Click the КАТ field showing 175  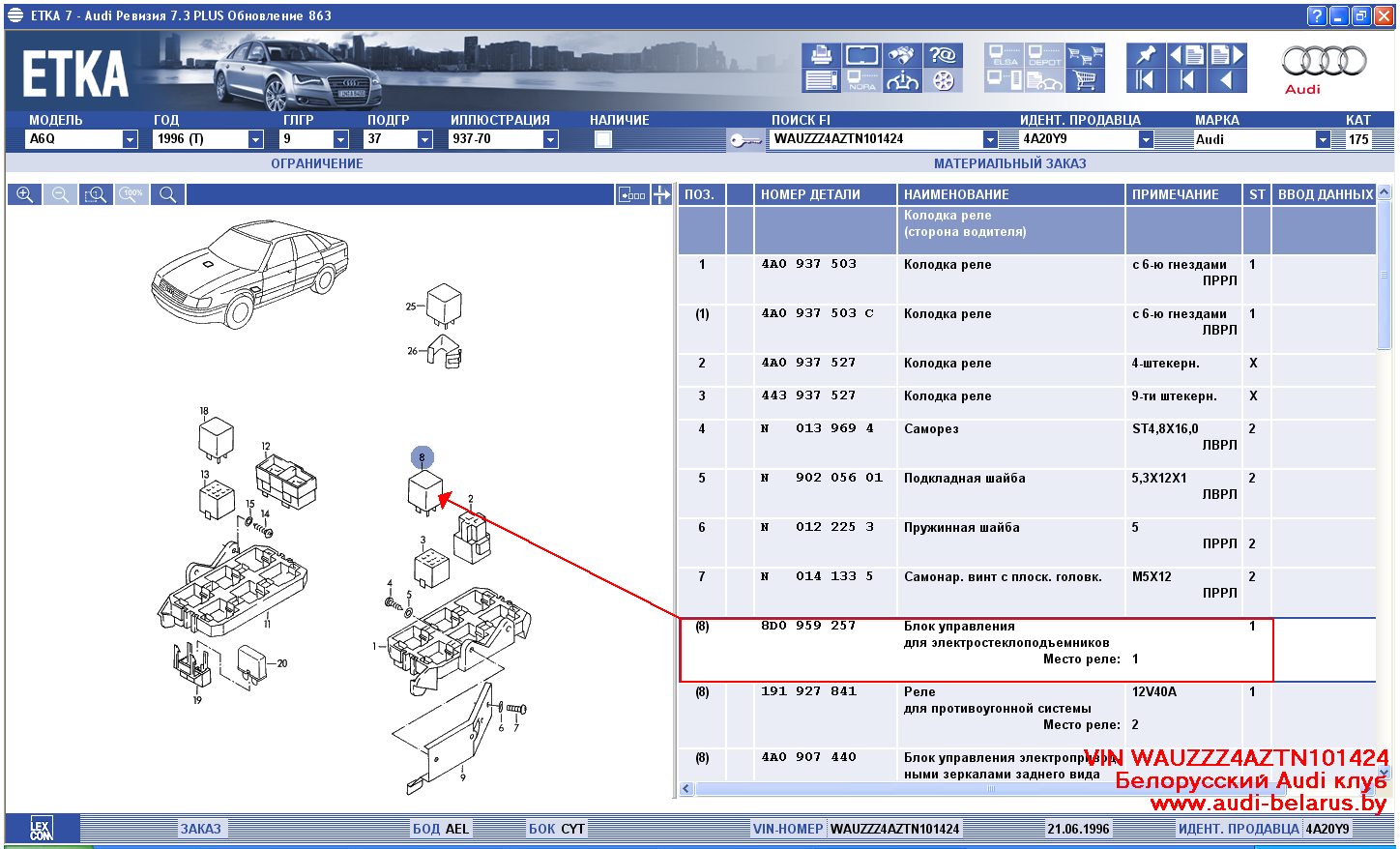[1359, 139]
